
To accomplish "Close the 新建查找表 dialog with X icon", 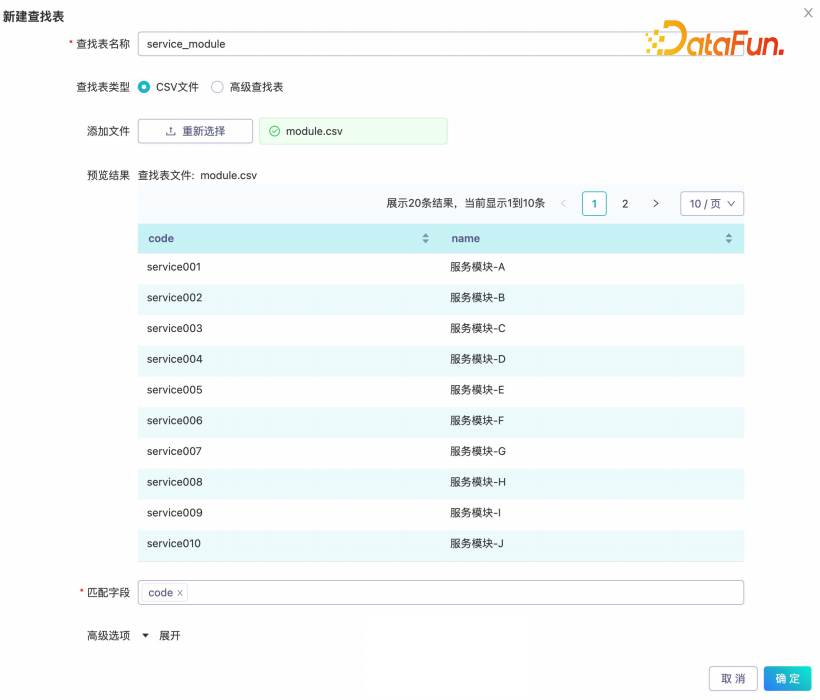I will [x=808, y=13].
